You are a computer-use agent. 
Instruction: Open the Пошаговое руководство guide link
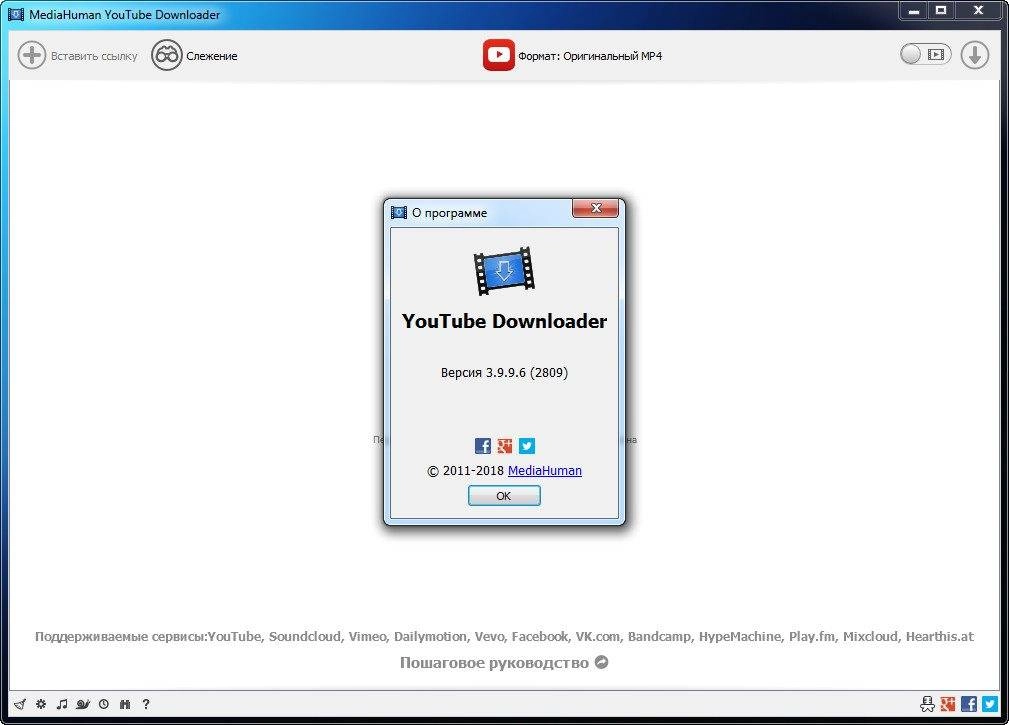coord(504,663)
